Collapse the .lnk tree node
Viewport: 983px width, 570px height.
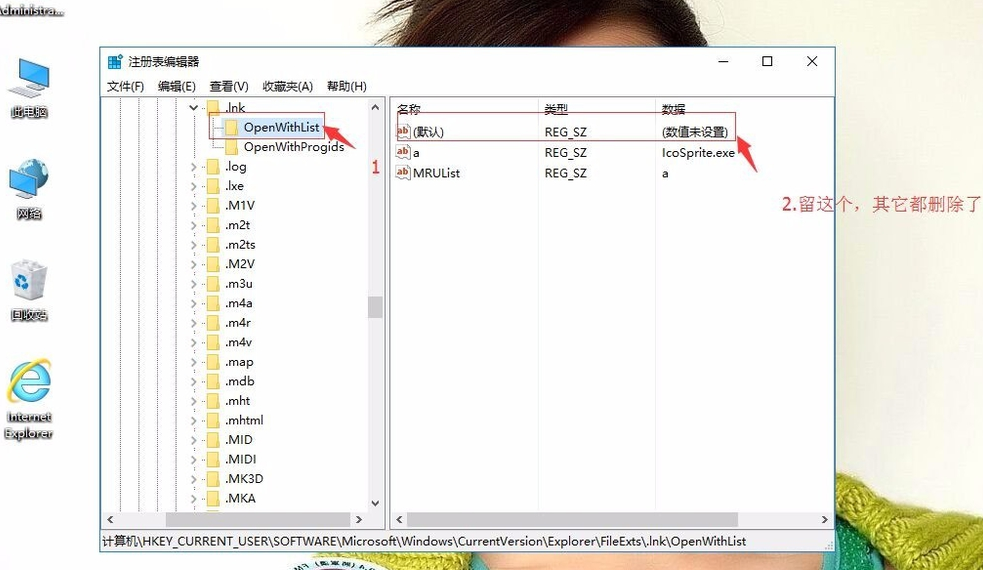(194, 108)
